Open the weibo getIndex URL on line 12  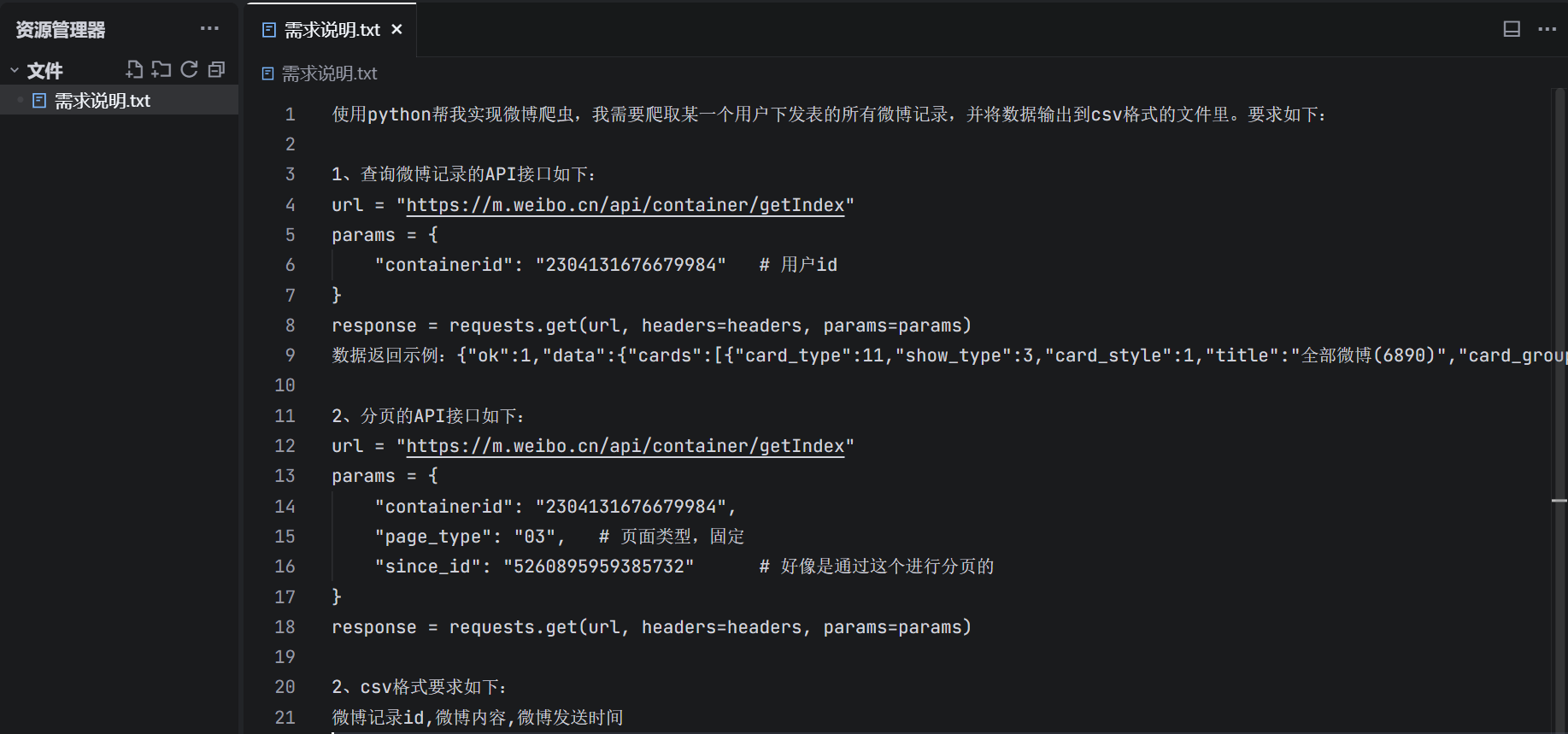[625, 446]
